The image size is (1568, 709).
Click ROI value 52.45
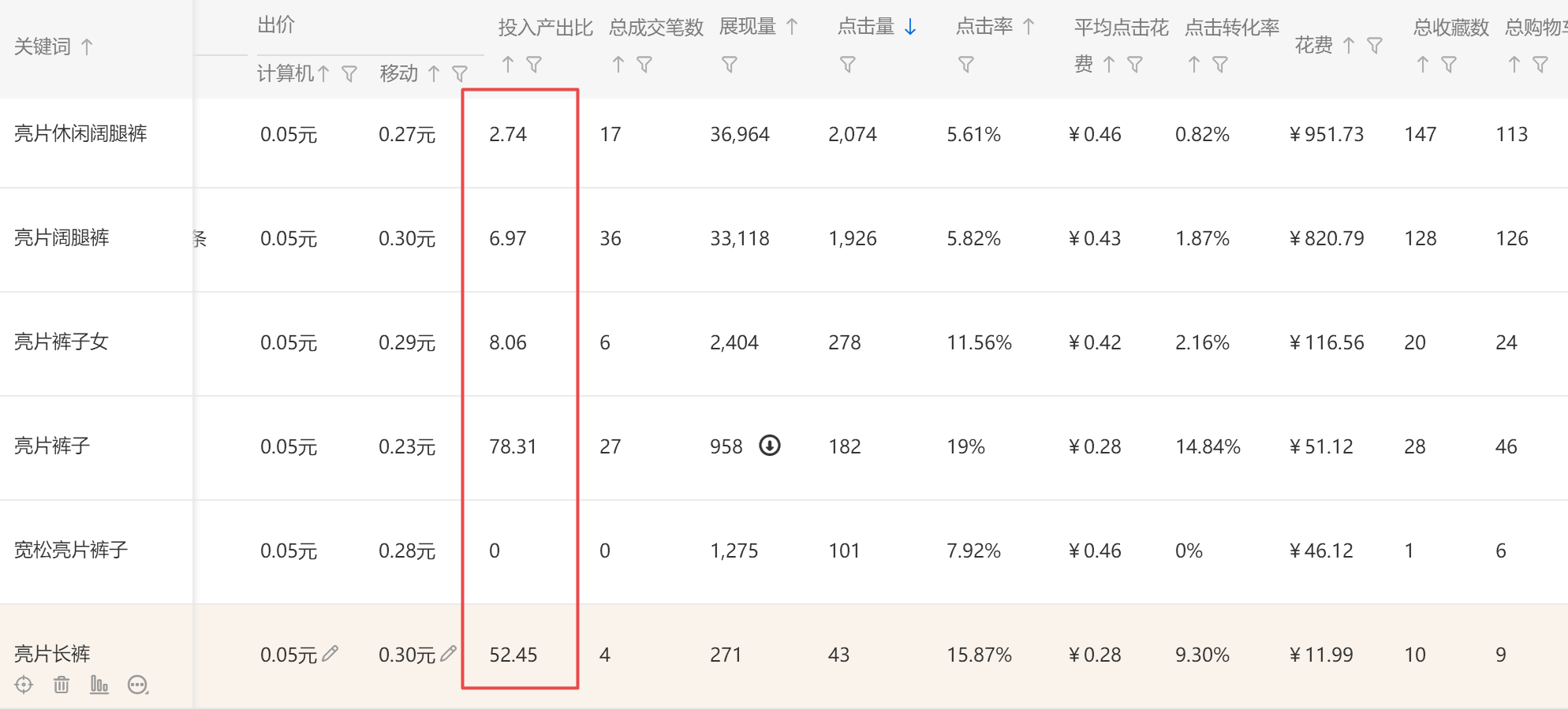tap(513, 655)
